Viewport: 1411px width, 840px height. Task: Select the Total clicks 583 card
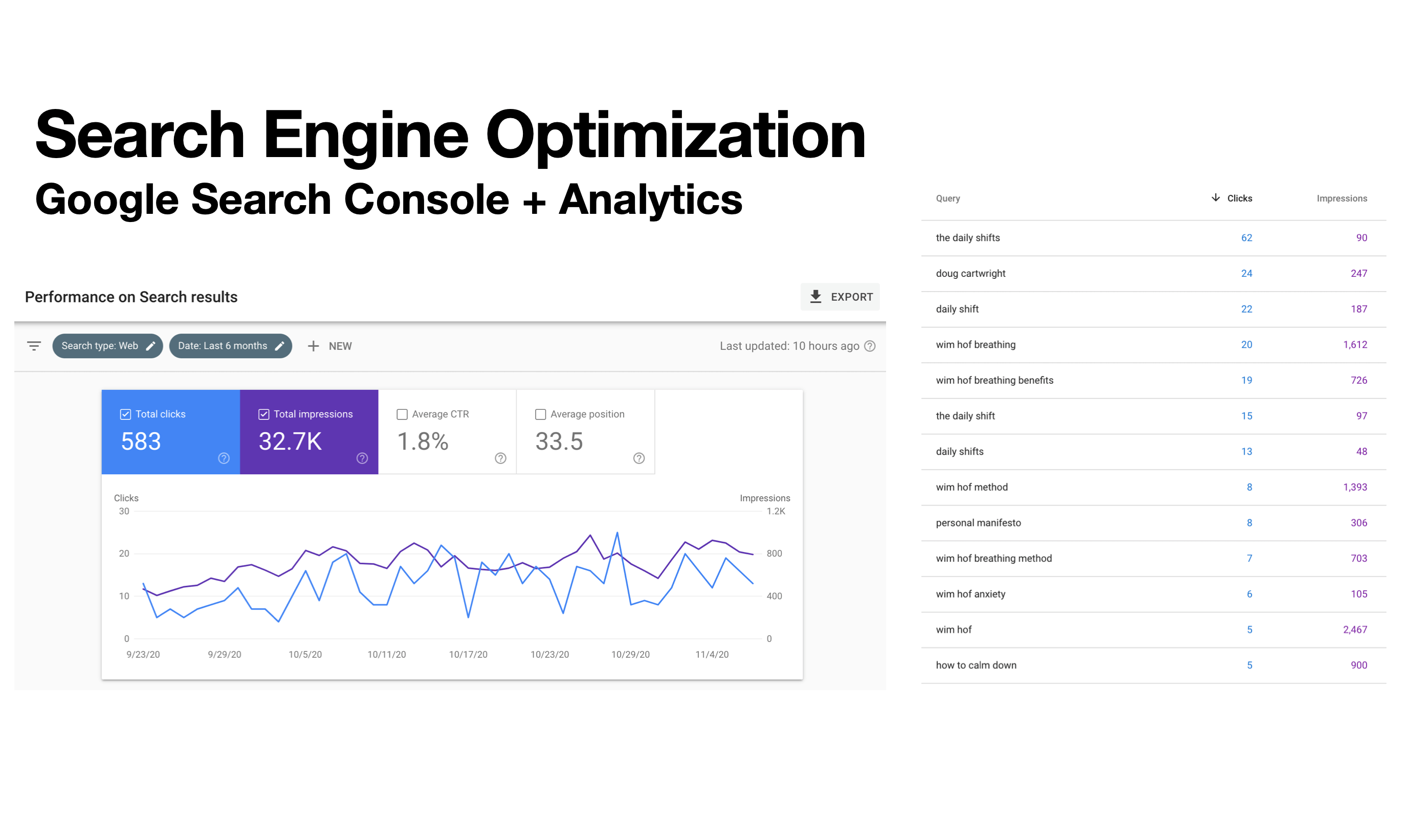(171, 432)
